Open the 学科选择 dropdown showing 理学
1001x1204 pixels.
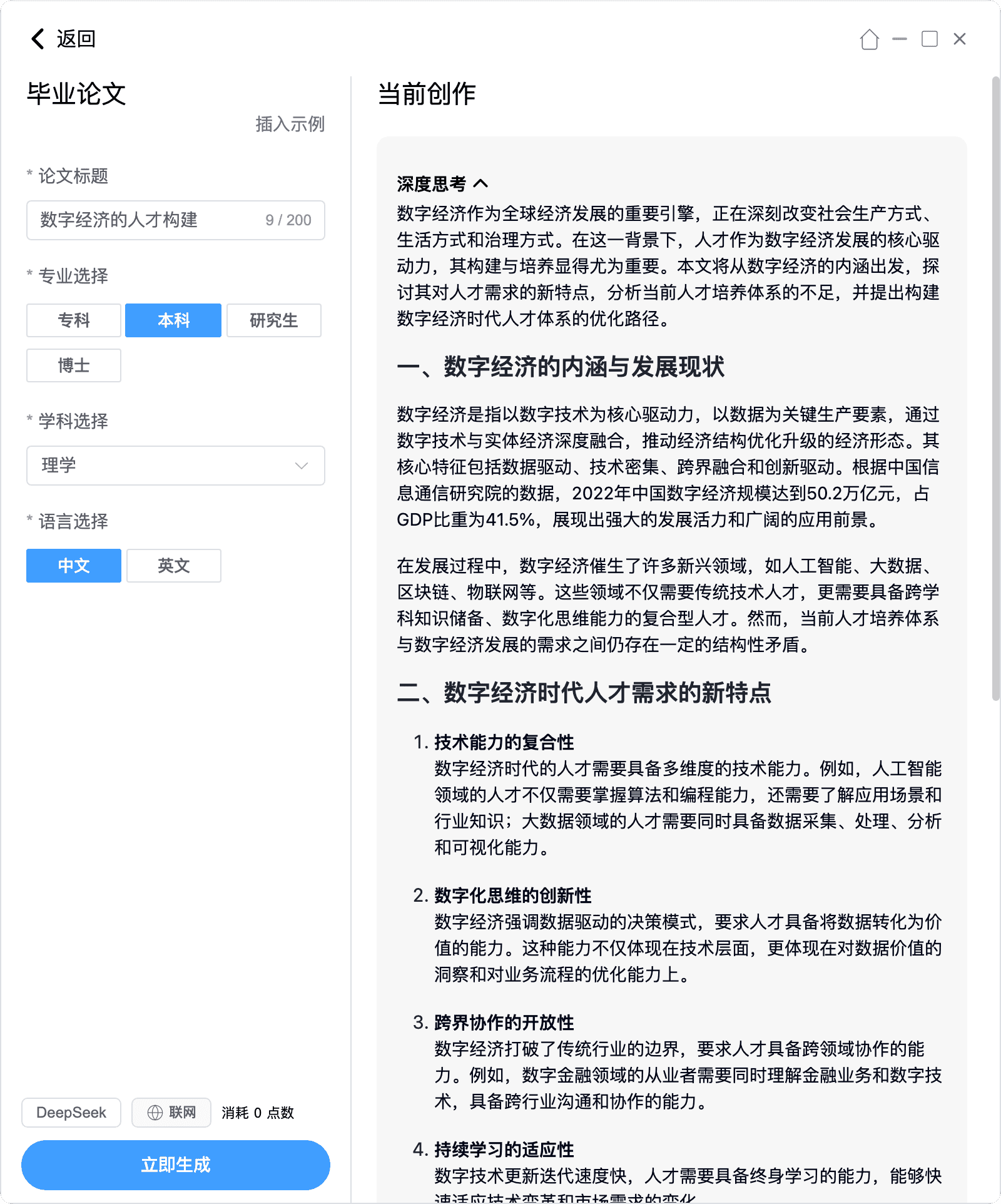tap(163, 466)
